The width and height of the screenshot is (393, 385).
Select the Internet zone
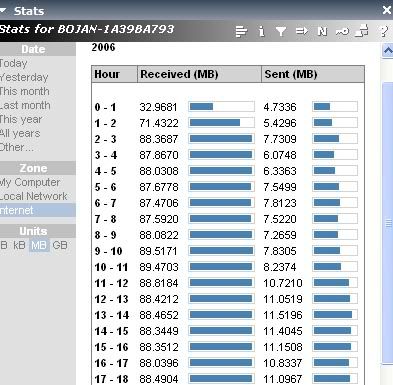tap(38, 210)
